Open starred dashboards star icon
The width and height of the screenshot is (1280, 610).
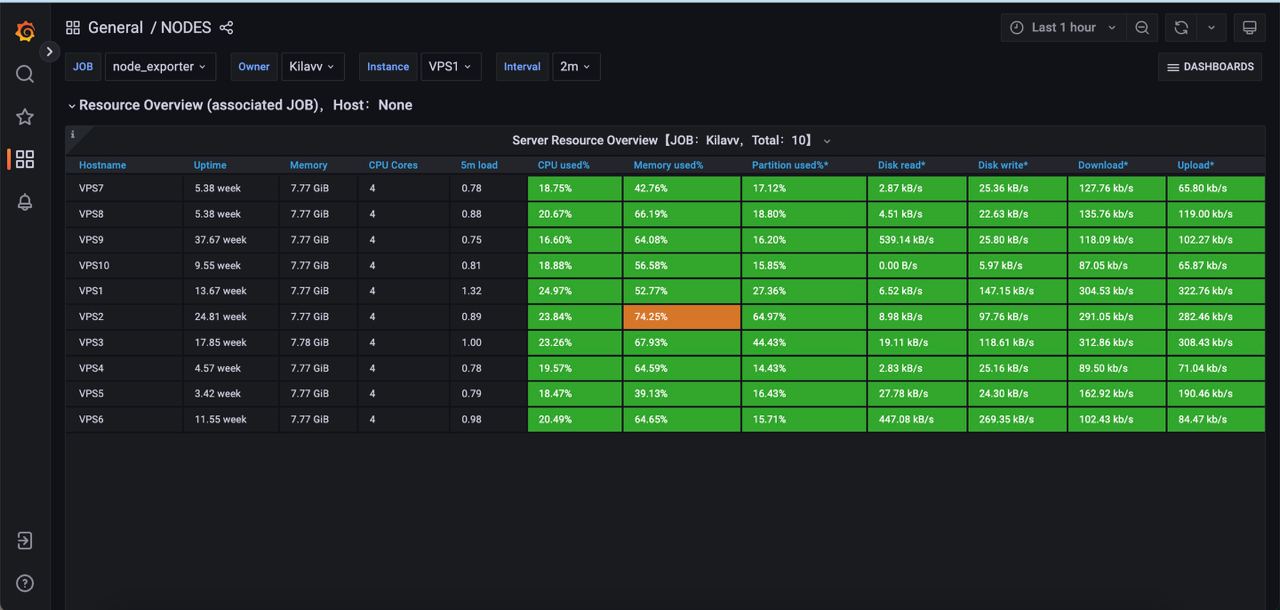click(25, 117)
